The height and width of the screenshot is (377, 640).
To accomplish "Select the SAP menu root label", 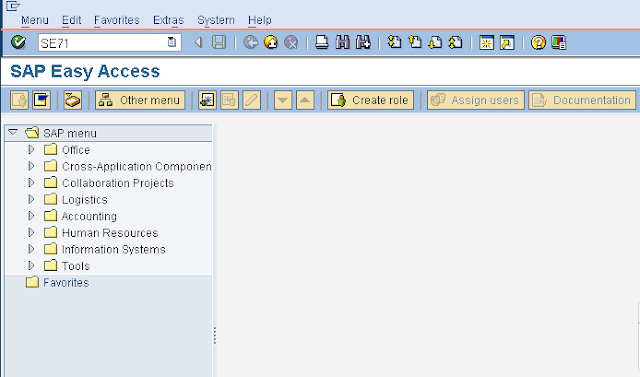I will tap(70, 133).
